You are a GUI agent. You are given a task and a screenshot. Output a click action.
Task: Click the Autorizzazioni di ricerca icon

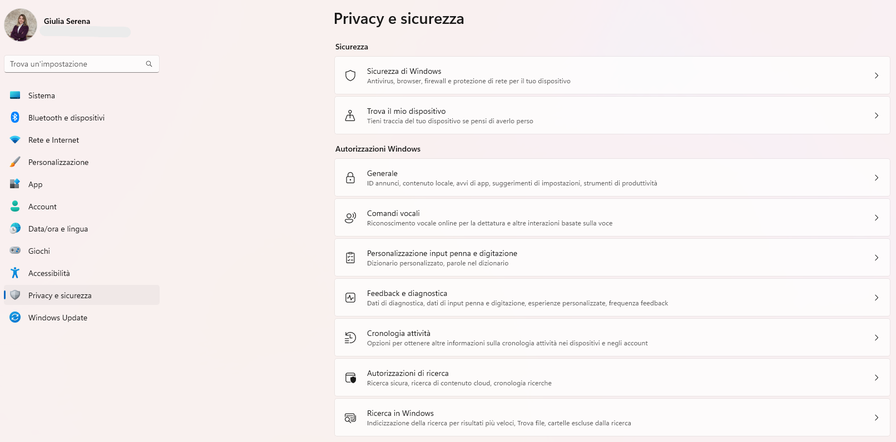click(x=350, y=378)
